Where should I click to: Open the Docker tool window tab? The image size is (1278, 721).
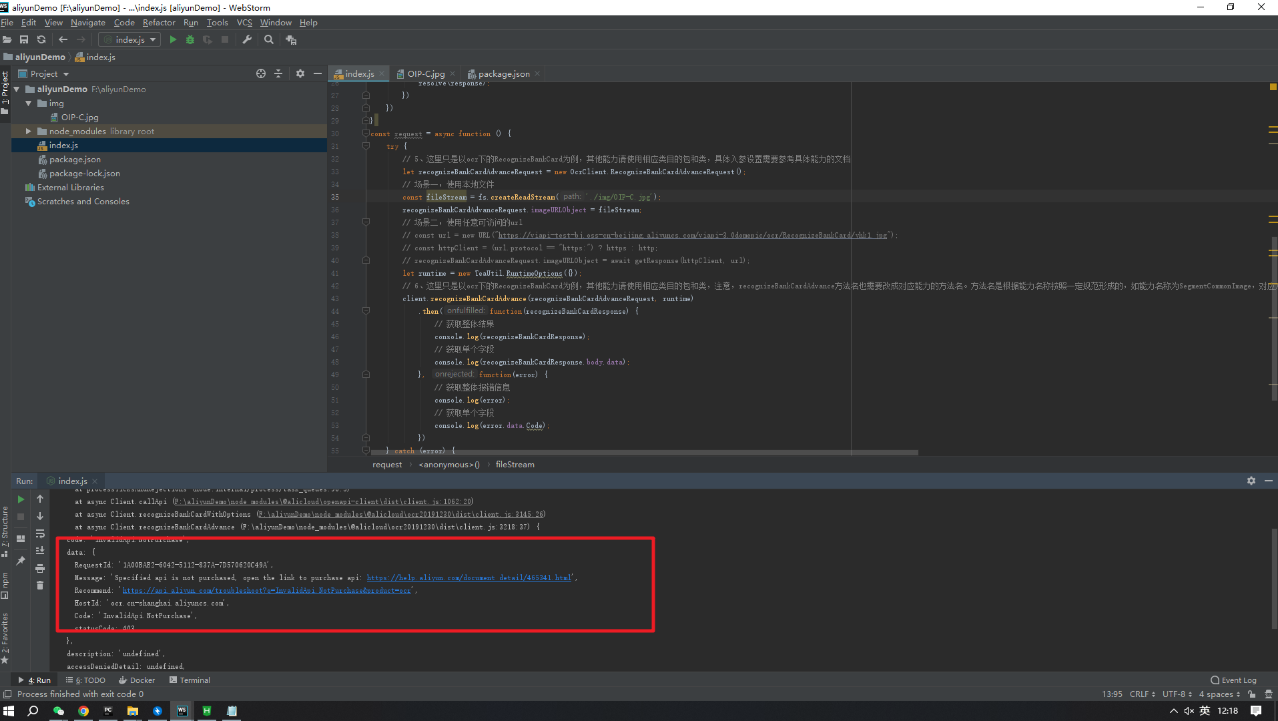point(136,680)
